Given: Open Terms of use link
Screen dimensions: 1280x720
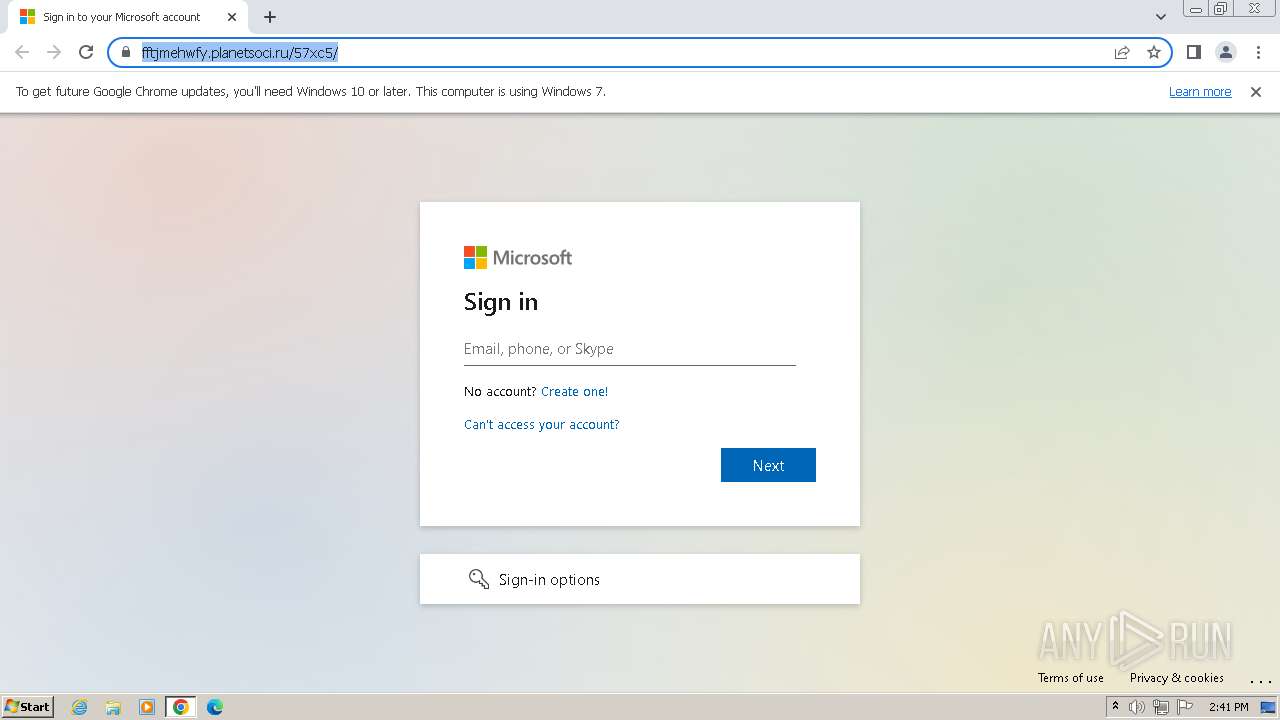Looking at the screenshot, I should tap(1071, 678).
